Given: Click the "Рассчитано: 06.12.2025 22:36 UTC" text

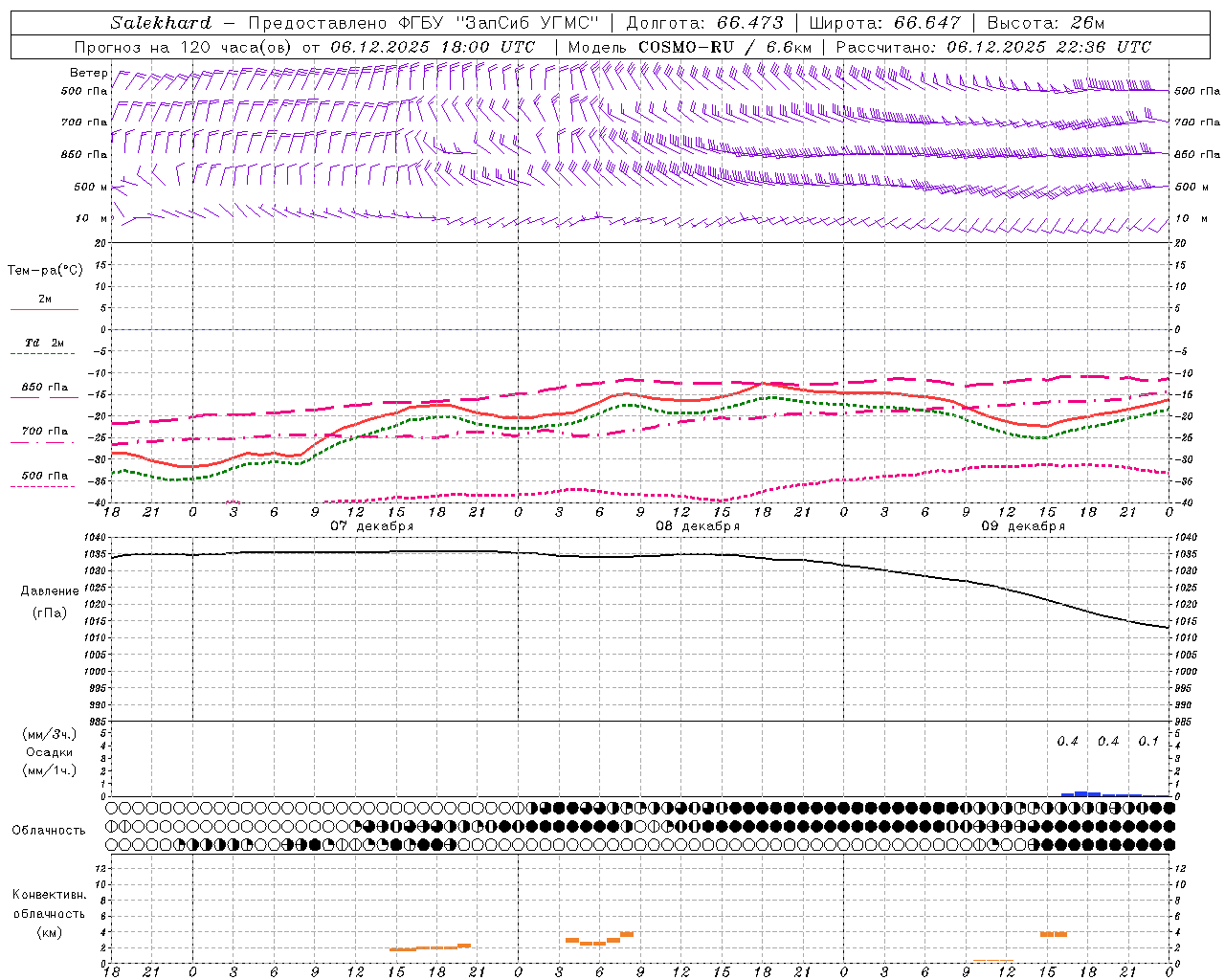Looking at the screenshot, I should tap(994, 47).
